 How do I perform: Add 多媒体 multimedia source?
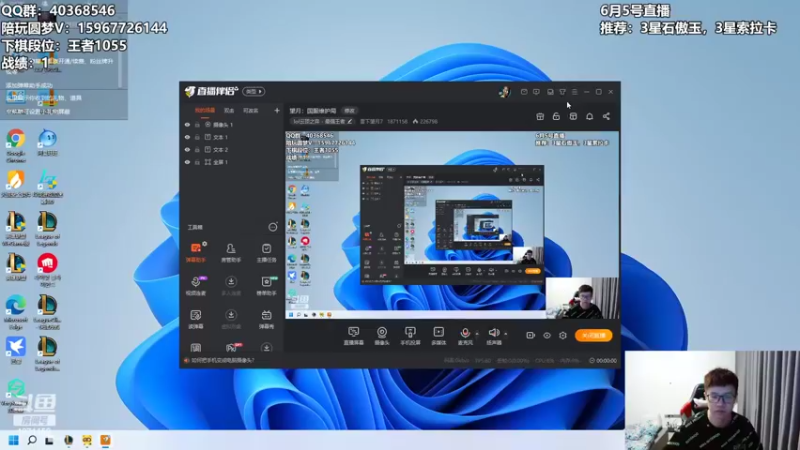click(x=439, y=336)
